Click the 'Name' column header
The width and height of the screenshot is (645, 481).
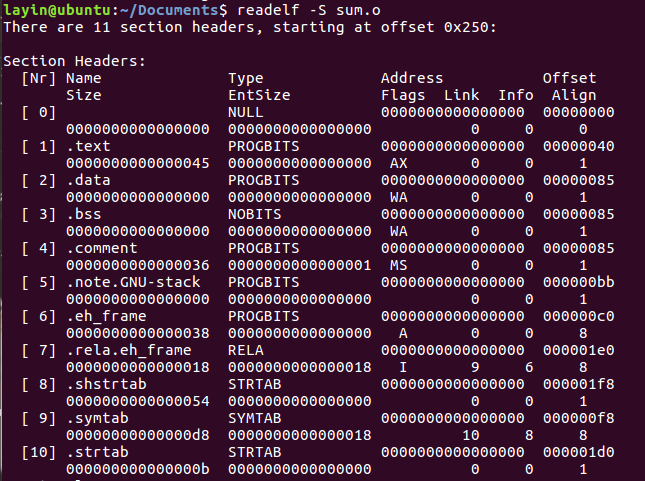(x=84, y=78)
